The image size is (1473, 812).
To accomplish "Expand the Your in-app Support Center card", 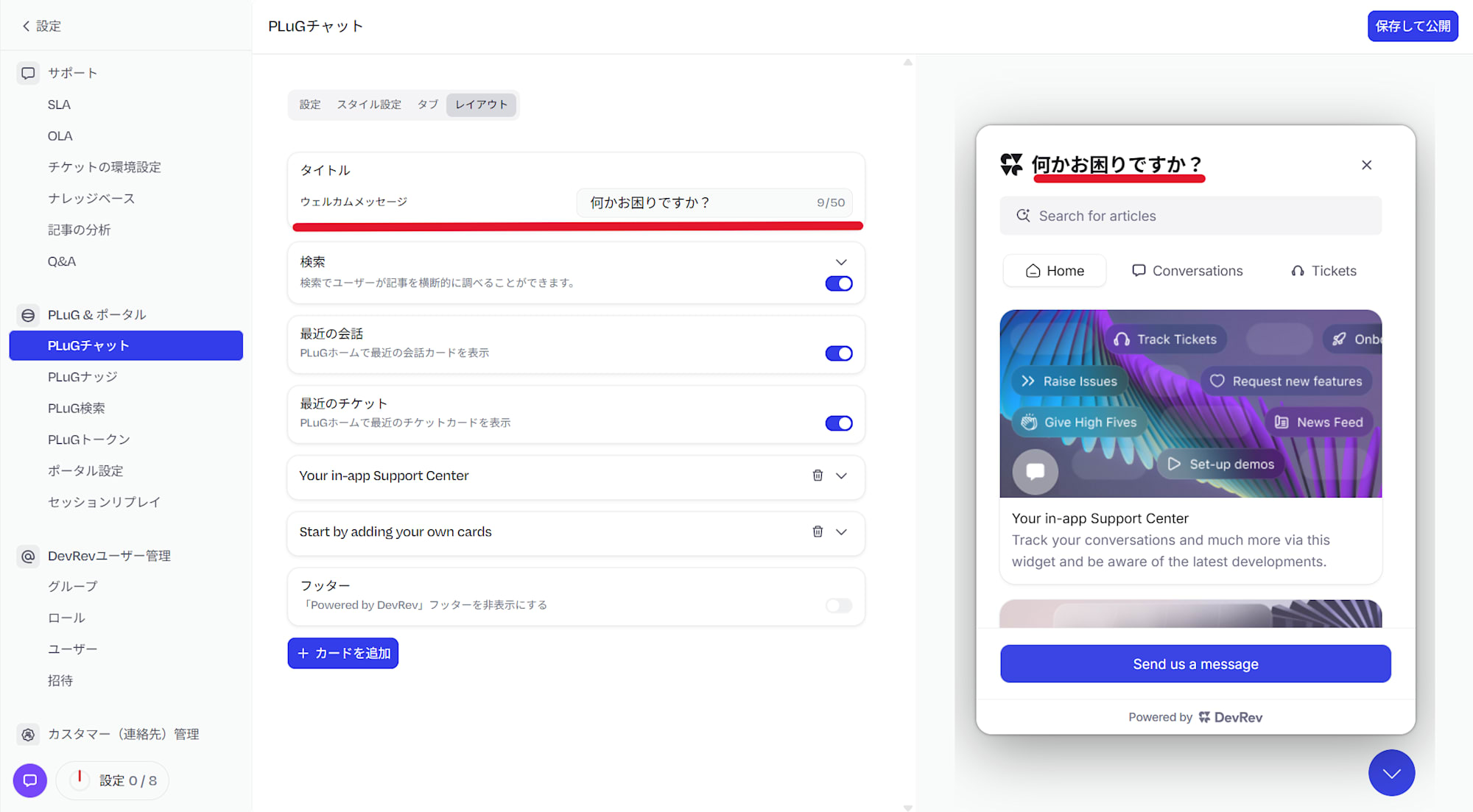I will pyautogui.click(x=841, y=476).
